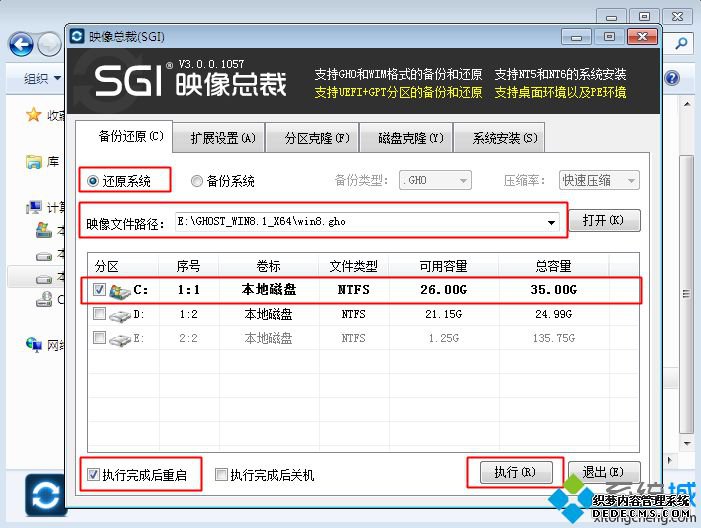
Task: Minimize the 映像总裁(SGI) window
Action: click(x=577, y=37)
